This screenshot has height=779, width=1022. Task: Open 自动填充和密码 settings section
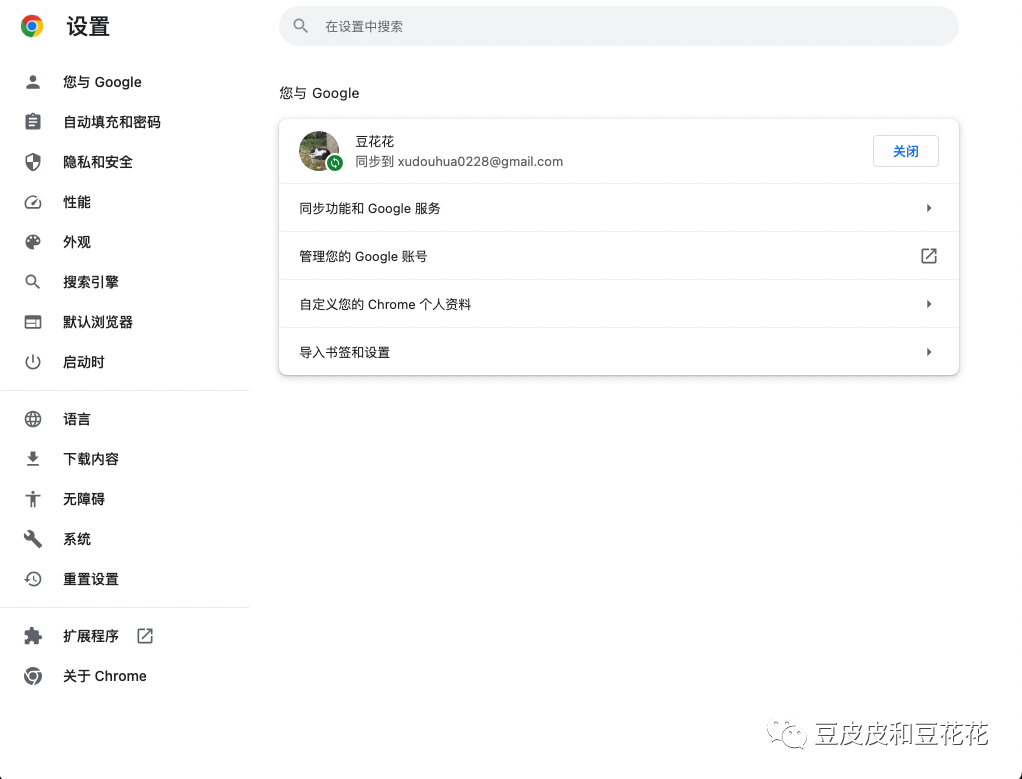point(111,122)
